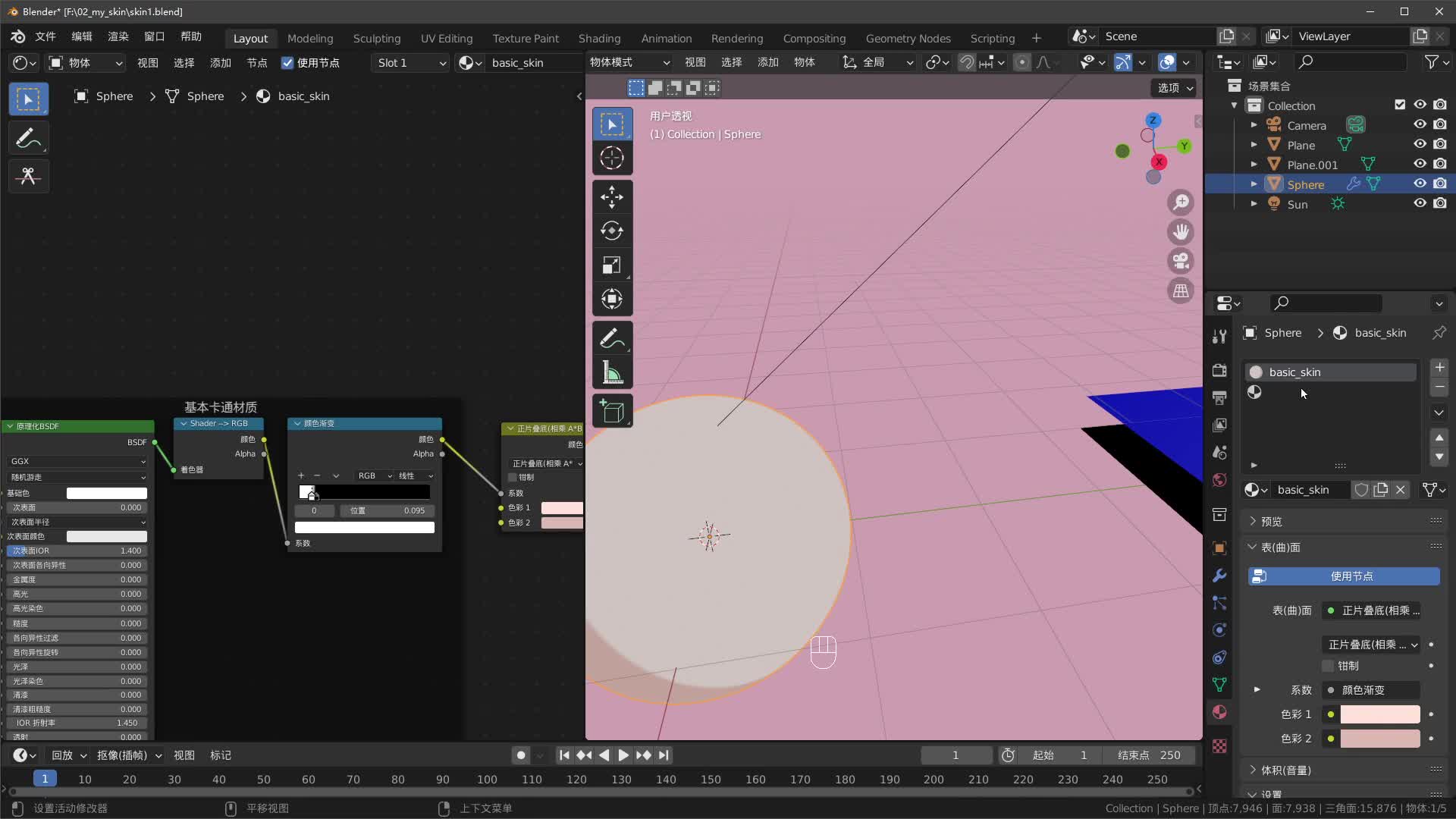Hide the Sphere with its eye icon

(1420, 184)
